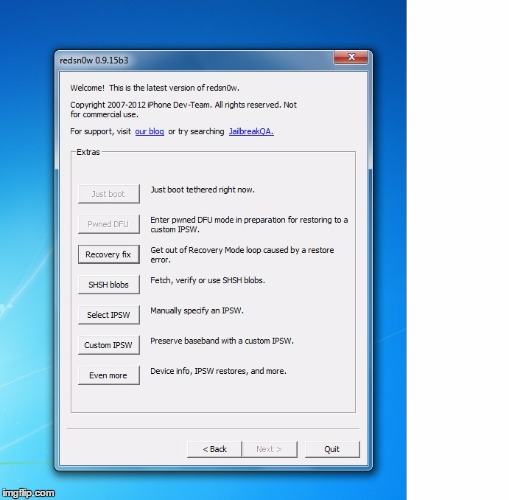Click the imgflip.com watermark
Screen dimensions: 509x500
click(28, 493)
